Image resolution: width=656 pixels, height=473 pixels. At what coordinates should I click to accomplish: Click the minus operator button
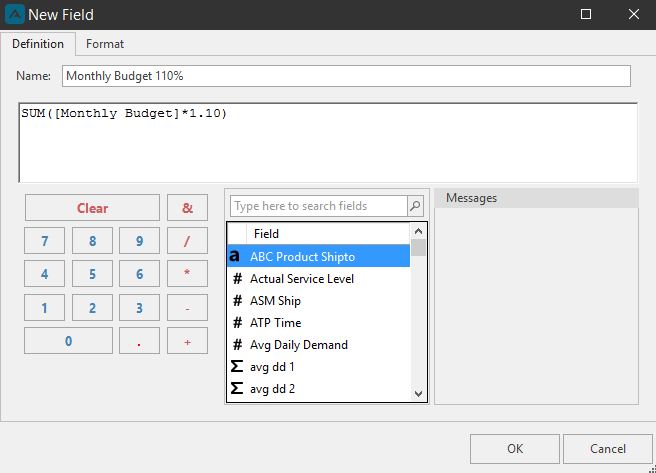[187, 308]
